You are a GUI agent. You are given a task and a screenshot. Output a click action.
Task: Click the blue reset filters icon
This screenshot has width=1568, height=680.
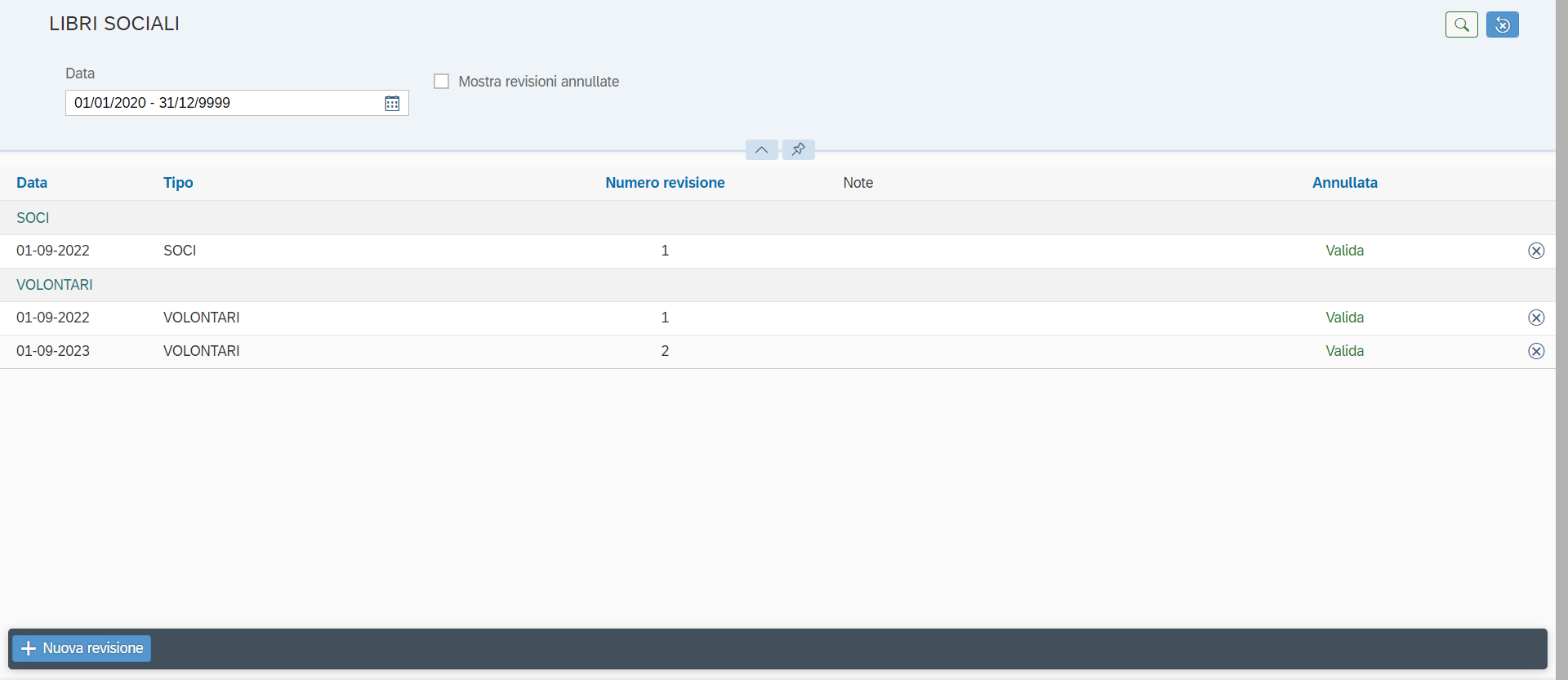1502,24
